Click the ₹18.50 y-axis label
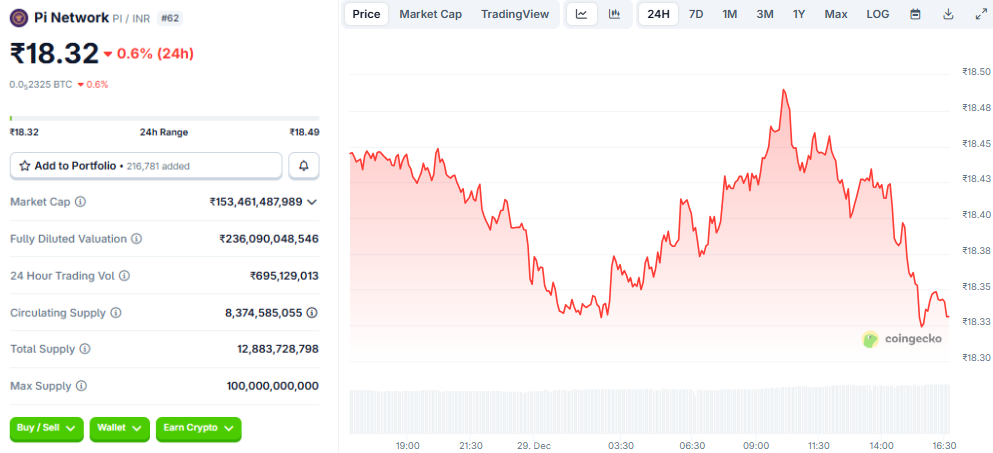The image size is (993, 453). [976, 72]
